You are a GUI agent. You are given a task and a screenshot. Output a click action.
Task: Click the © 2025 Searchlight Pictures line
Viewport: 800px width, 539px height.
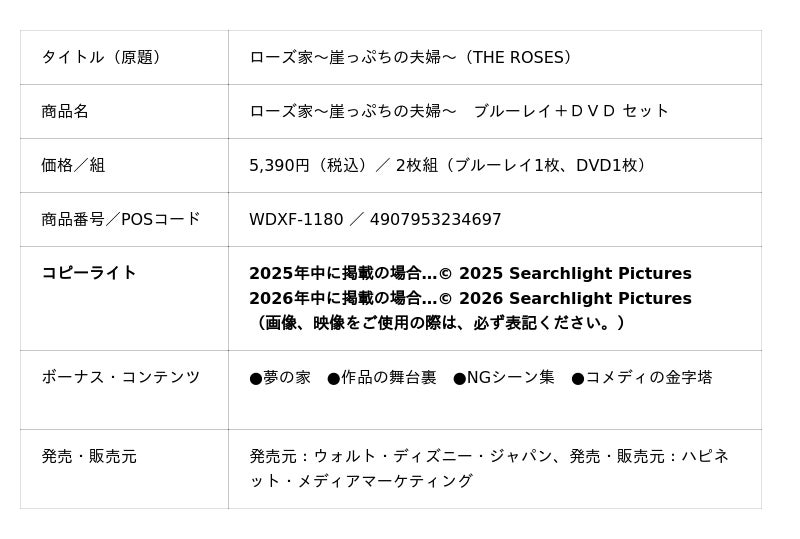470,274
